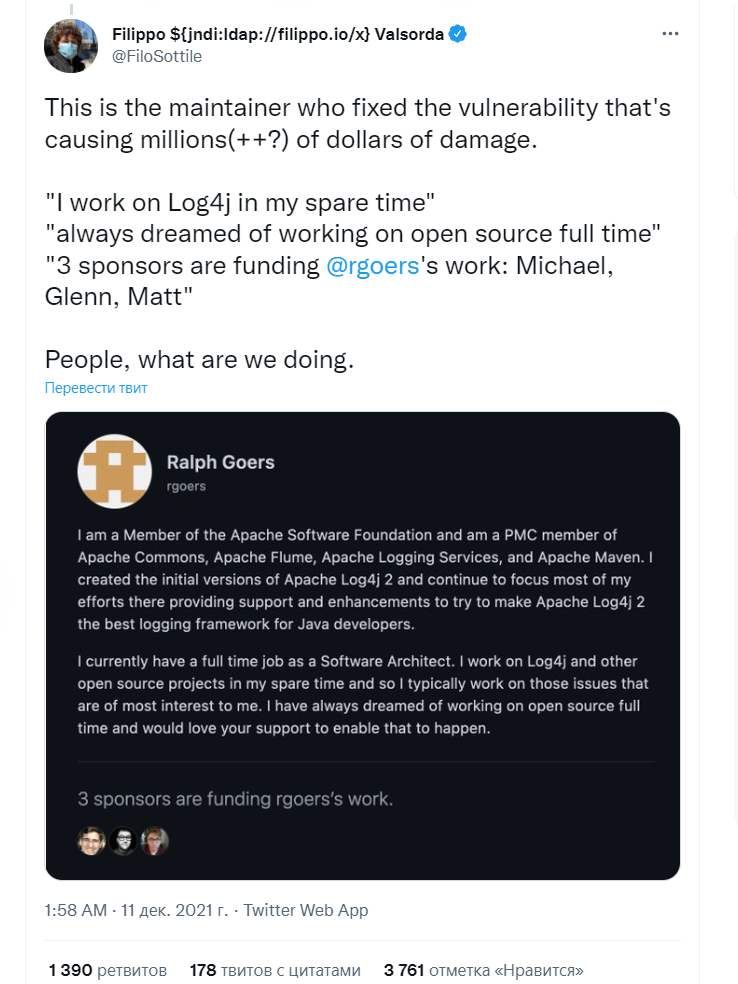Click Ralph Goers' pixel avatar icon
The height and width of the screenshot is (984, 738).
point(113,472)
